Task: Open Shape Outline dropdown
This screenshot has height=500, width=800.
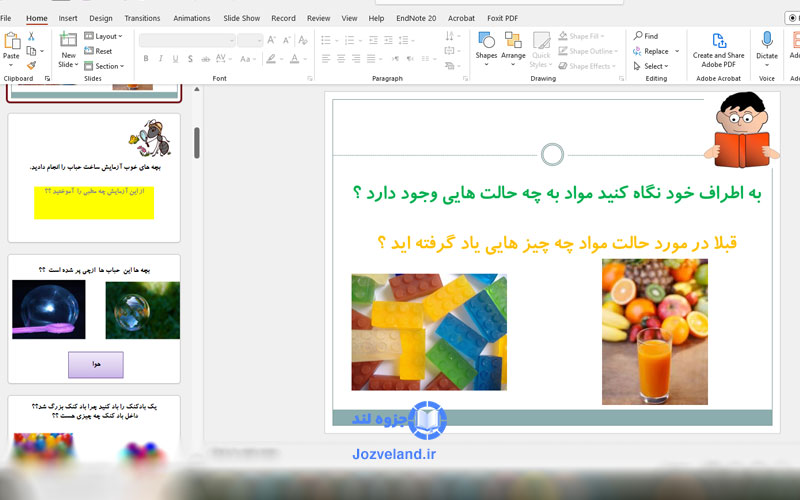Action: 588,51
